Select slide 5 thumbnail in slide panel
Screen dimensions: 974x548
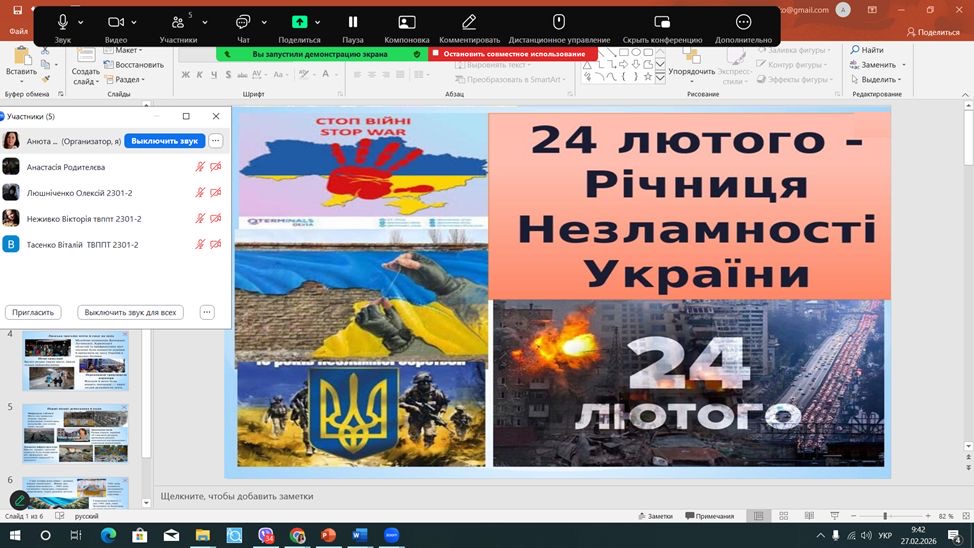point(76,433)
